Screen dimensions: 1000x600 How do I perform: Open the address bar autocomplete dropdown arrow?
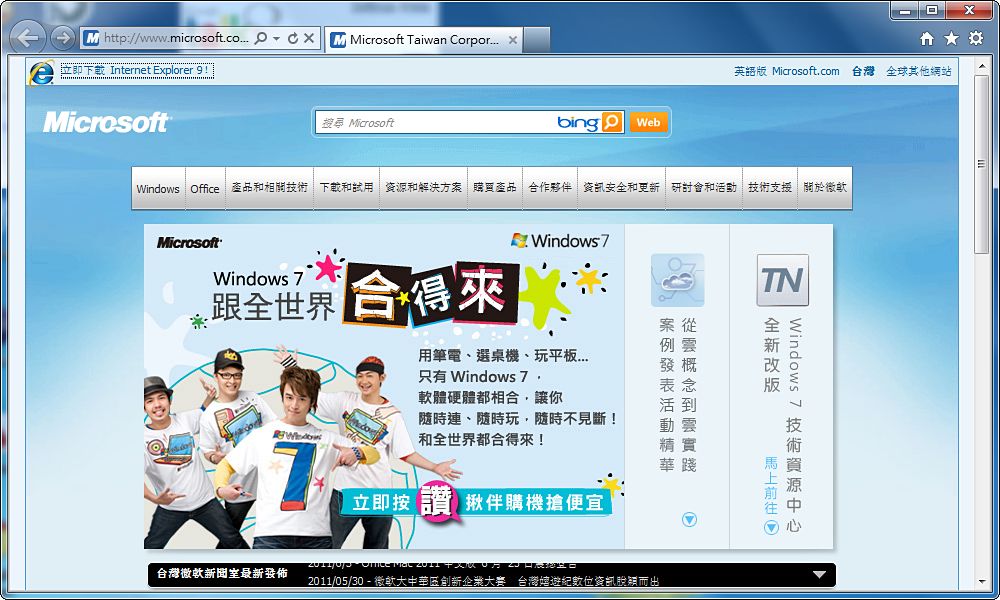coord(276,38)
